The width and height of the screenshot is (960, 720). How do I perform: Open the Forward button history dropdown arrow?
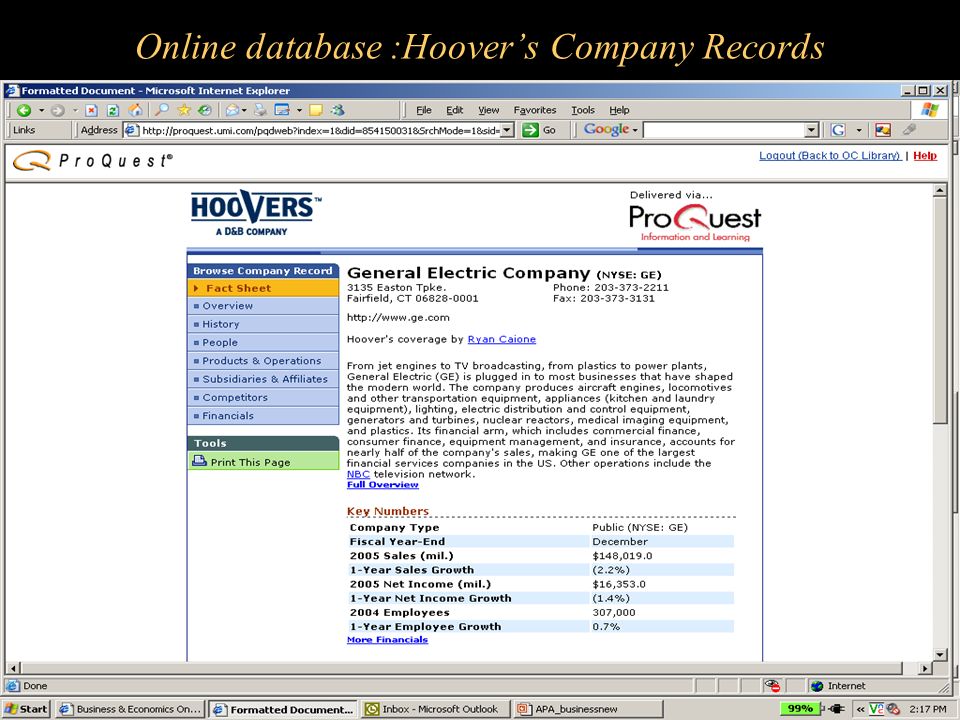[x=75, y=110]
